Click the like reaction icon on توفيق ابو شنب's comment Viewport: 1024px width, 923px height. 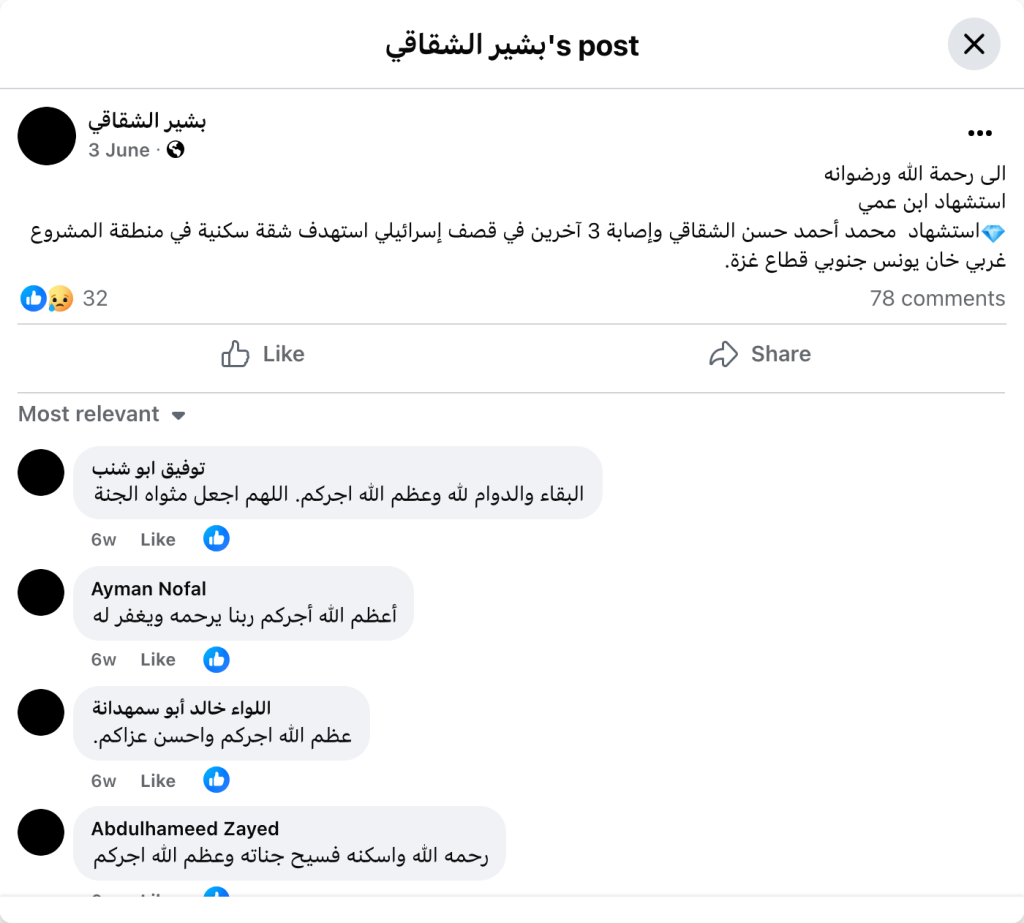[x=216, y=539]
